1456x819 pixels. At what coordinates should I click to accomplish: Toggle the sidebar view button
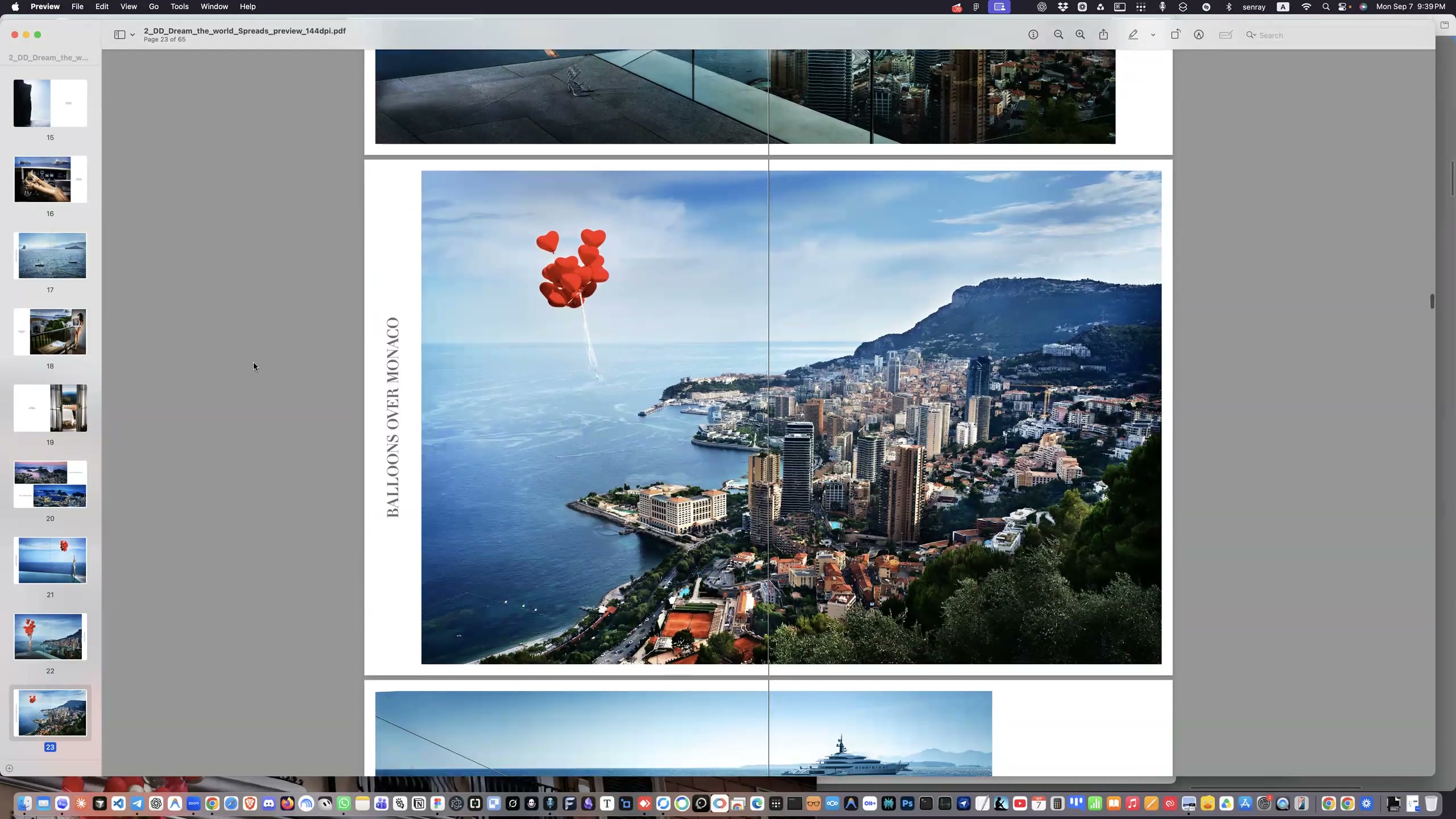click(119, 35)
